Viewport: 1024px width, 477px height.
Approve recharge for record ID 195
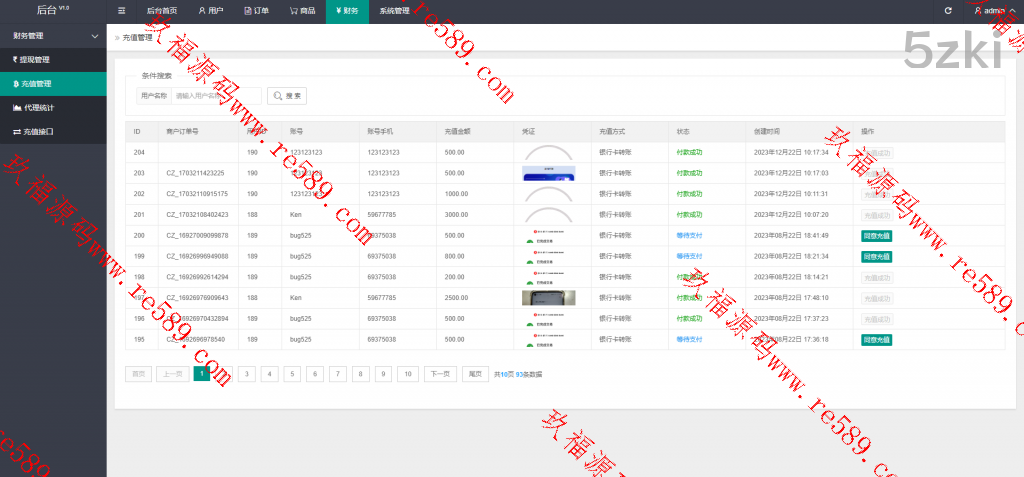[876, 339]
